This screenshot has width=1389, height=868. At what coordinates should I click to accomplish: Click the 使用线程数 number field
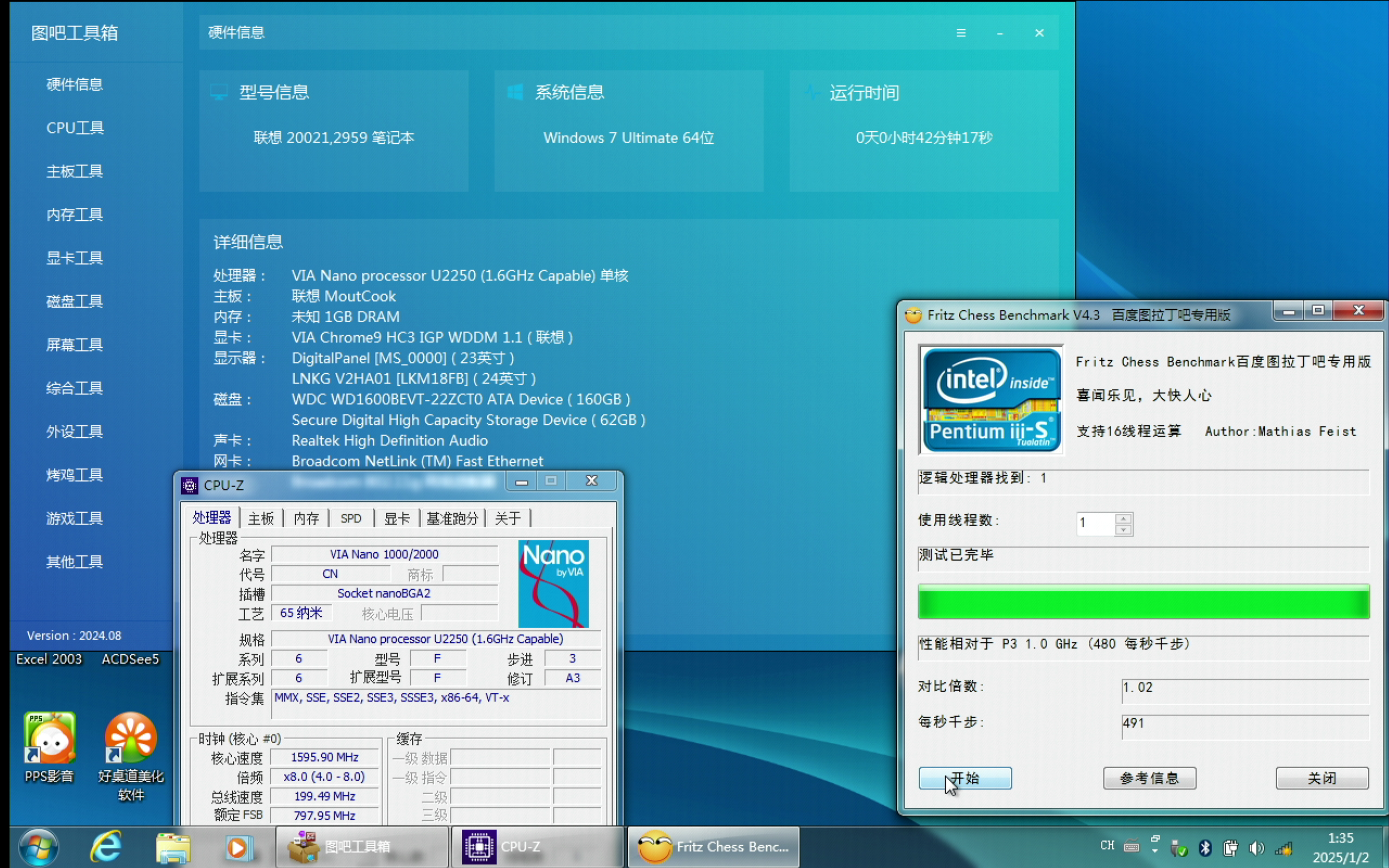[1095, 523]
